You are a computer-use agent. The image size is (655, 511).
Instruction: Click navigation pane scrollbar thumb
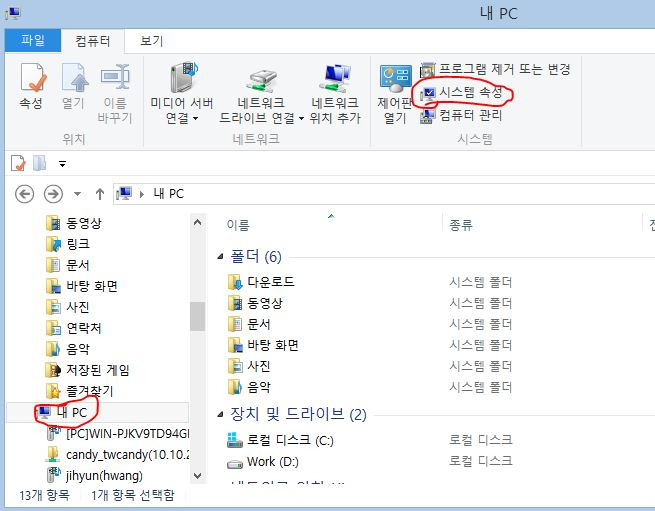[198, 316]
